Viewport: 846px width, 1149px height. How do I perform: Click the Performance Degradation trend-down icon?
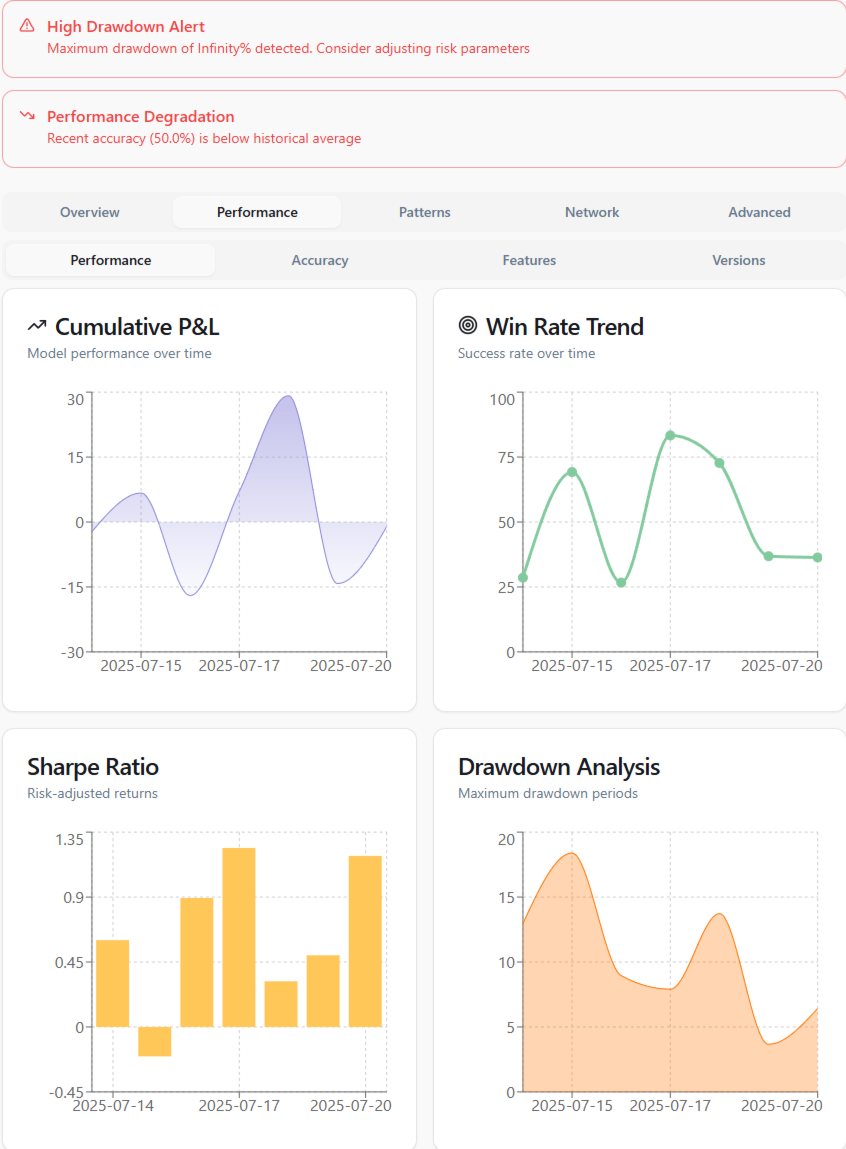tap(27, 116)
